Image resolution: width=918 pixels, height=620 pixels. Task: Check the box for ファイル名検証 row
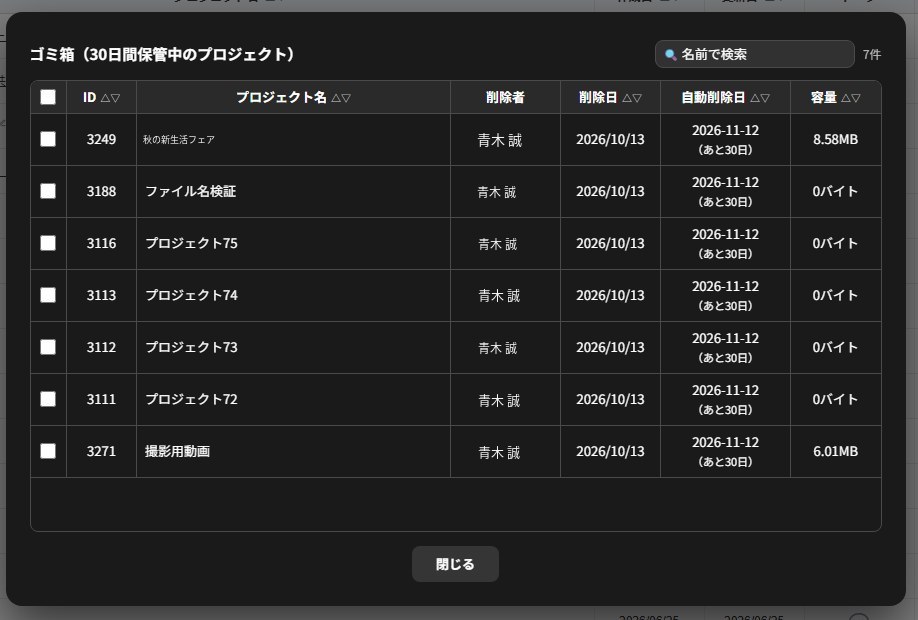pos(48,191)
